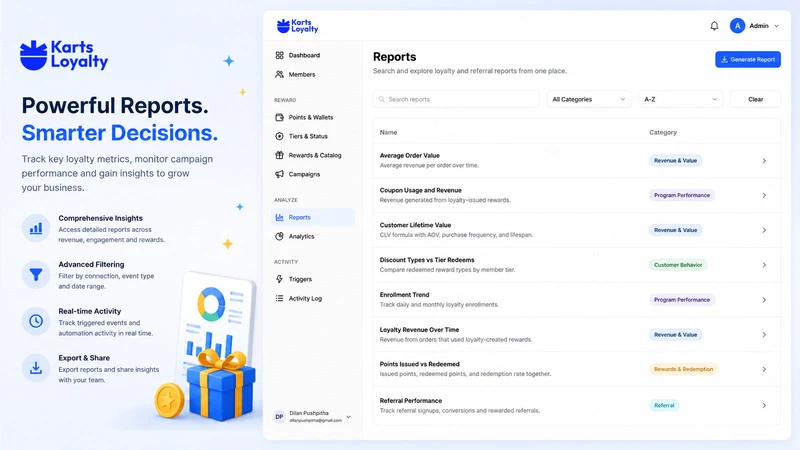The height and width of the screenshot is (450, 800).
Task: Open Points Issued vs Redeemed chevron
Action: click(x=764, y=369)
